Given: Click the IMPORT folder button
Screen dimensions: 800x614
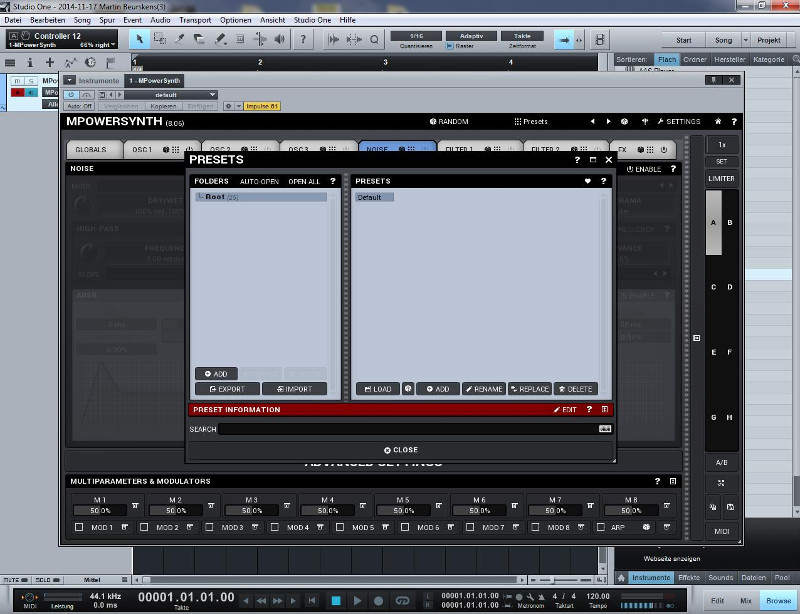Looking at the screenshot, I should (294, 389).
